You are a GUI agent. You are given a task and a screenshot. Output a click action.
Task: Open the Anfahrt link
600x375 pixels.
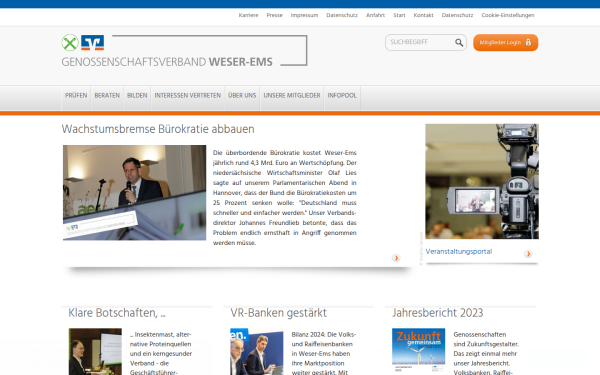375,15
